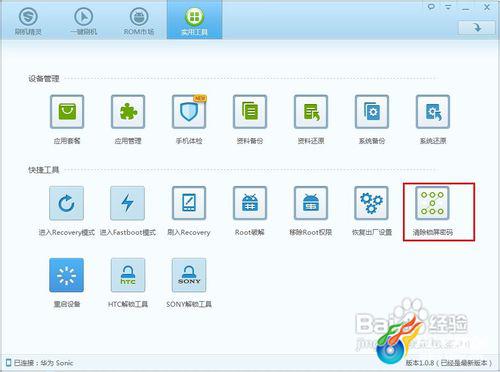Minimize the window

pyautogui.click(x=466, y=8)
